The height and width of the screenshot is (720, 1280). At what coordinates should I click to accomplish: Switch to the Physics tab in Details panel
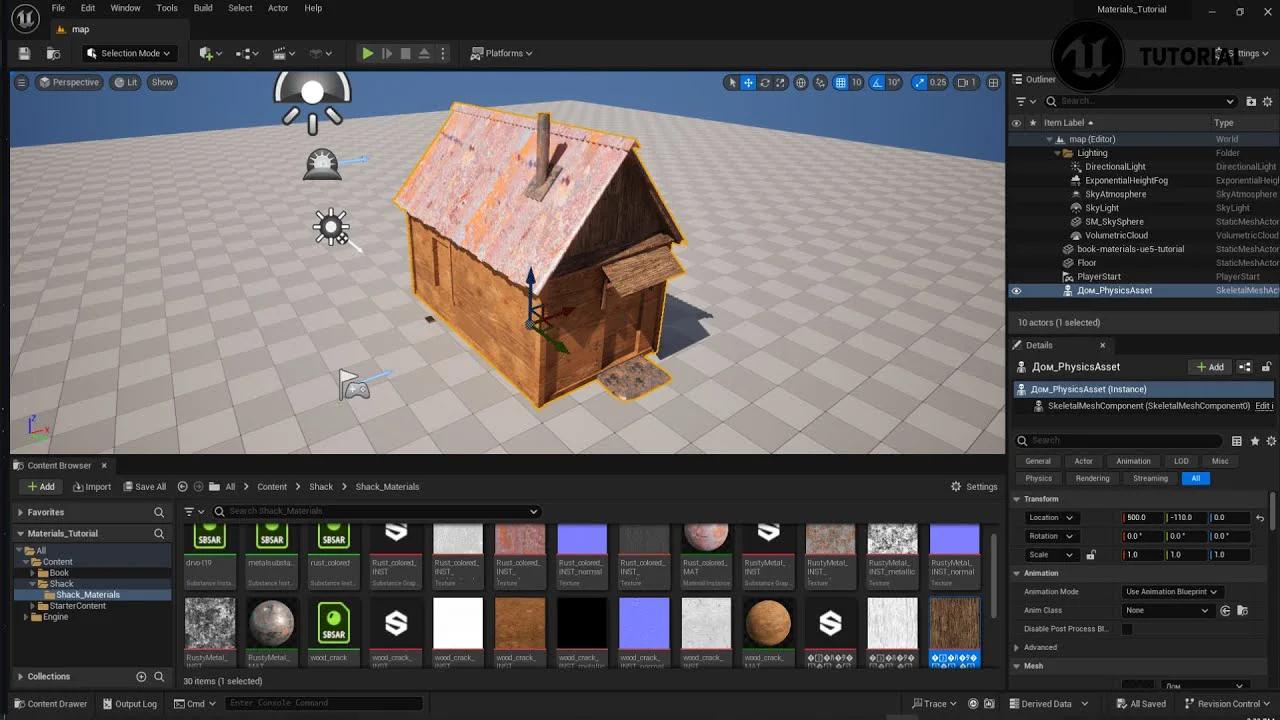[x=1037, y=478]
